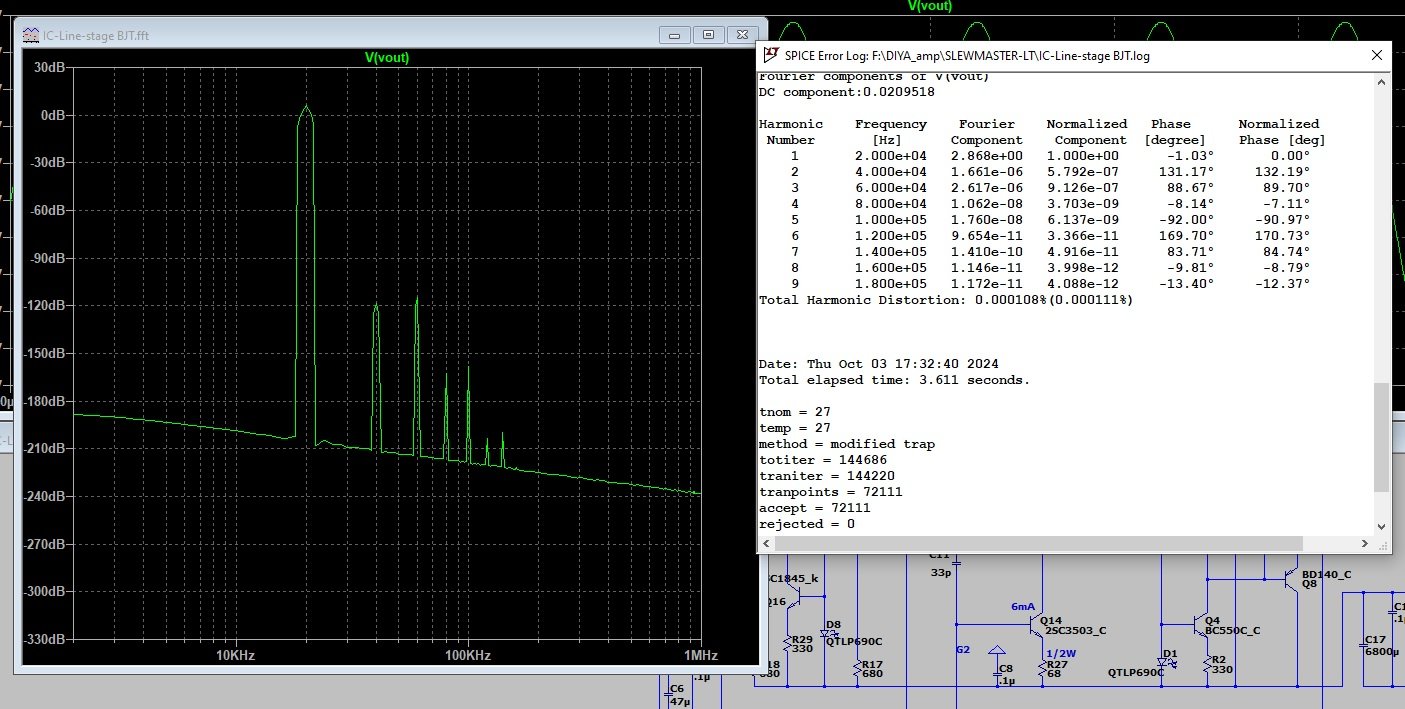Click the G2 net label in schematic
Viewport: 1405px width, 709px height.
click(963, 650)
